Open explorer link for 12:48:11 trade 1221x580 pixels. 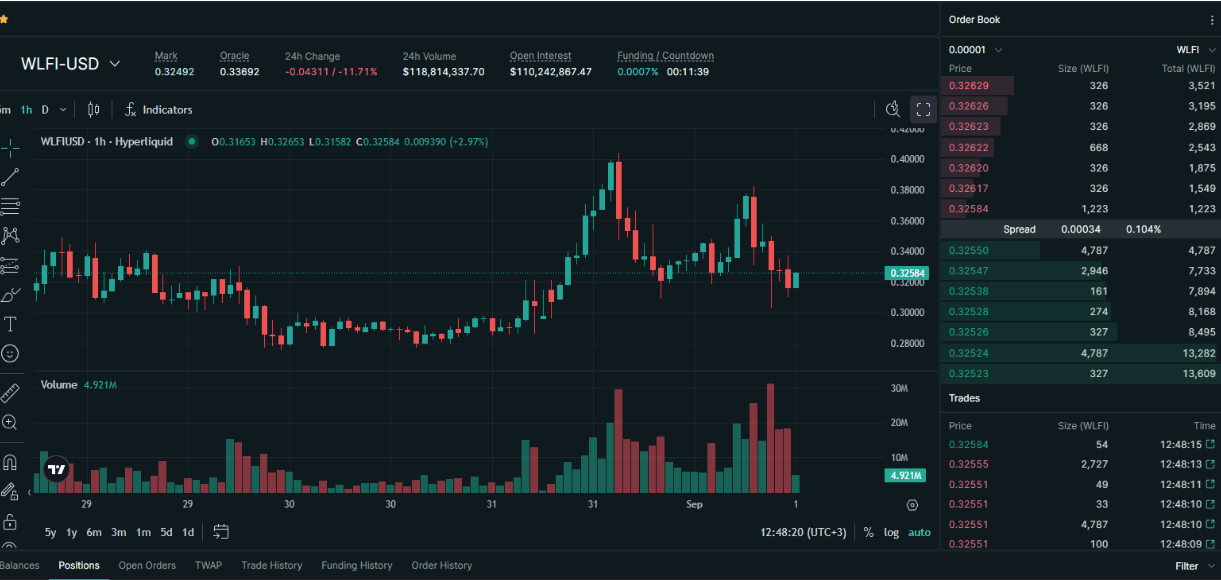click(x=1210, y=484)
